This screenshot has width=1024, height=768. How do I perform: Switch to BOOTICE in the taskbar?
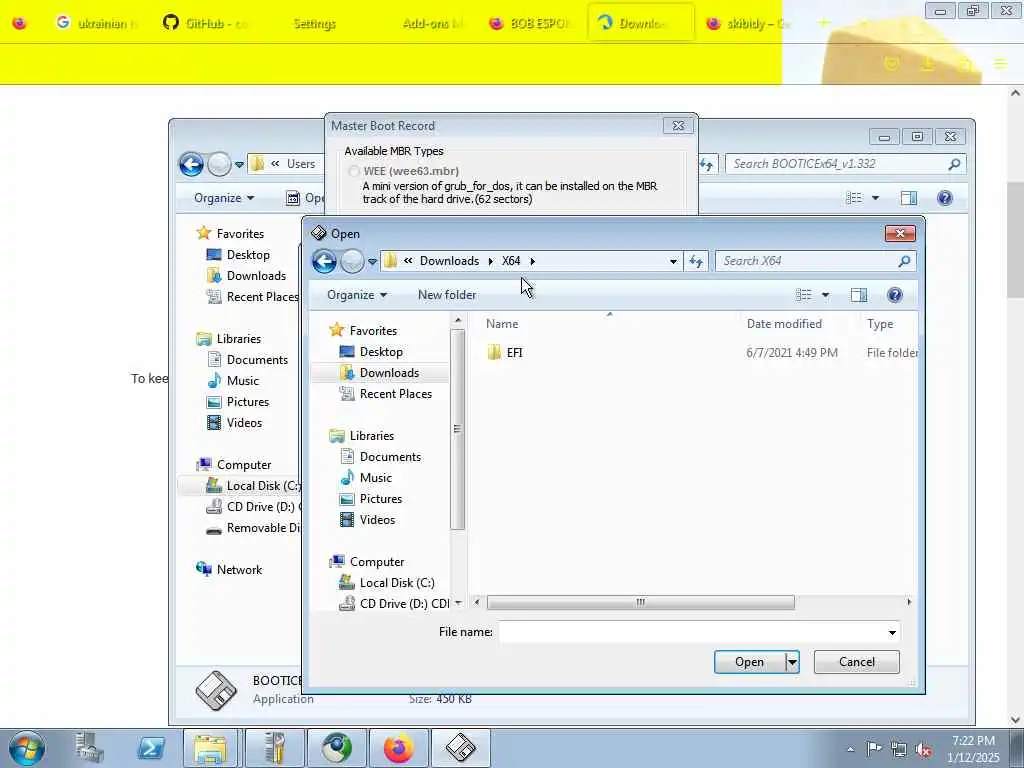460,748
